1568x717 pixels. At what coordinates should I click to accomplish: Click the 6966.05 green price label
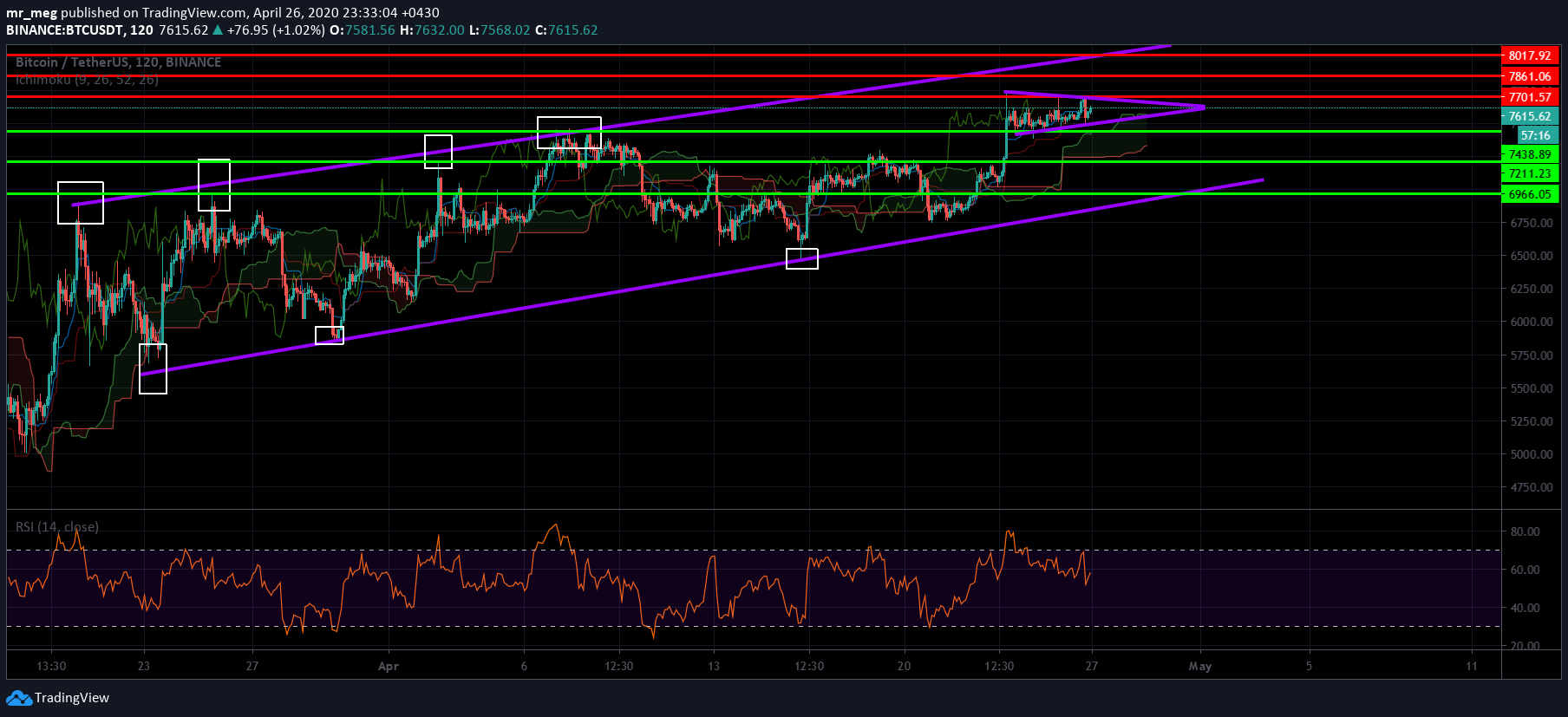1530,194
